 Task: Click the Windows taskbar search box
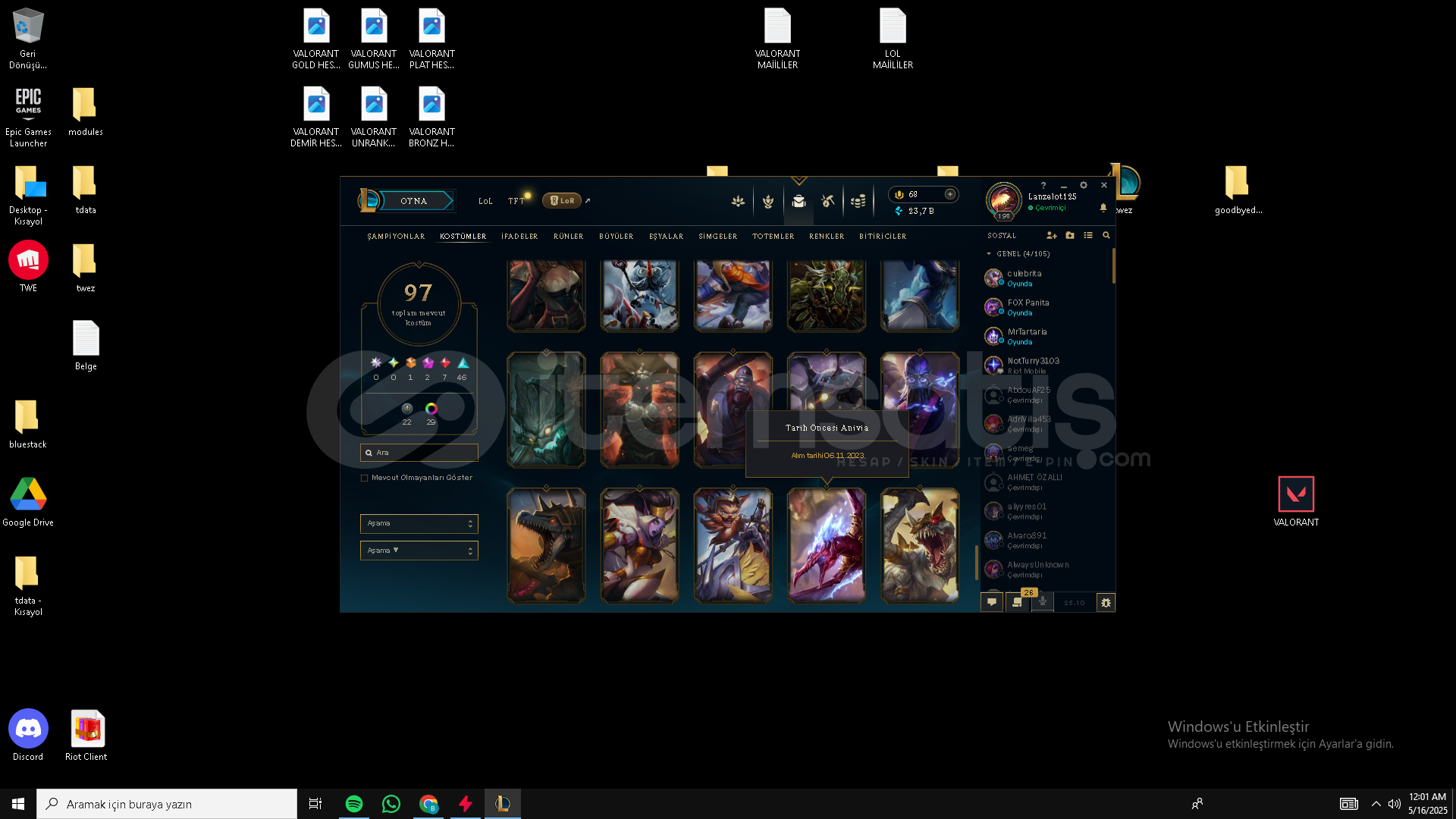167,804
